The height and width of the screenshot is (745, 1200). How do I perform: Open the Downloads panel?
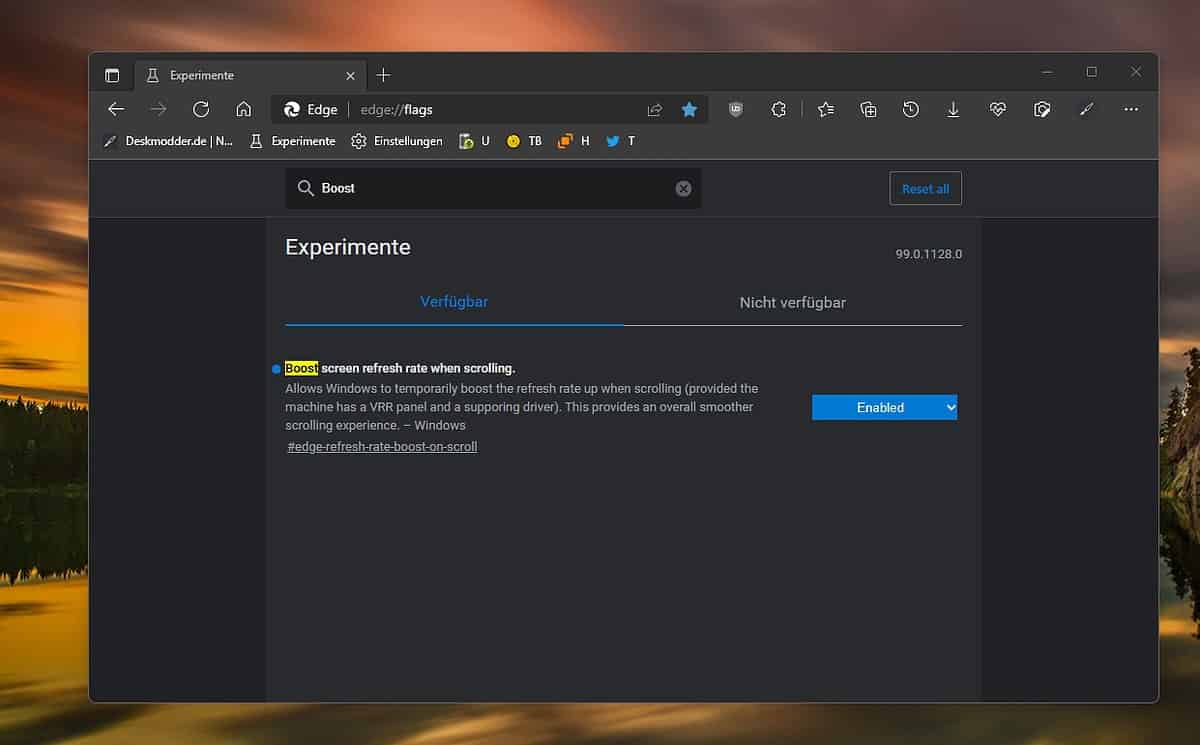tap(954, 109)
